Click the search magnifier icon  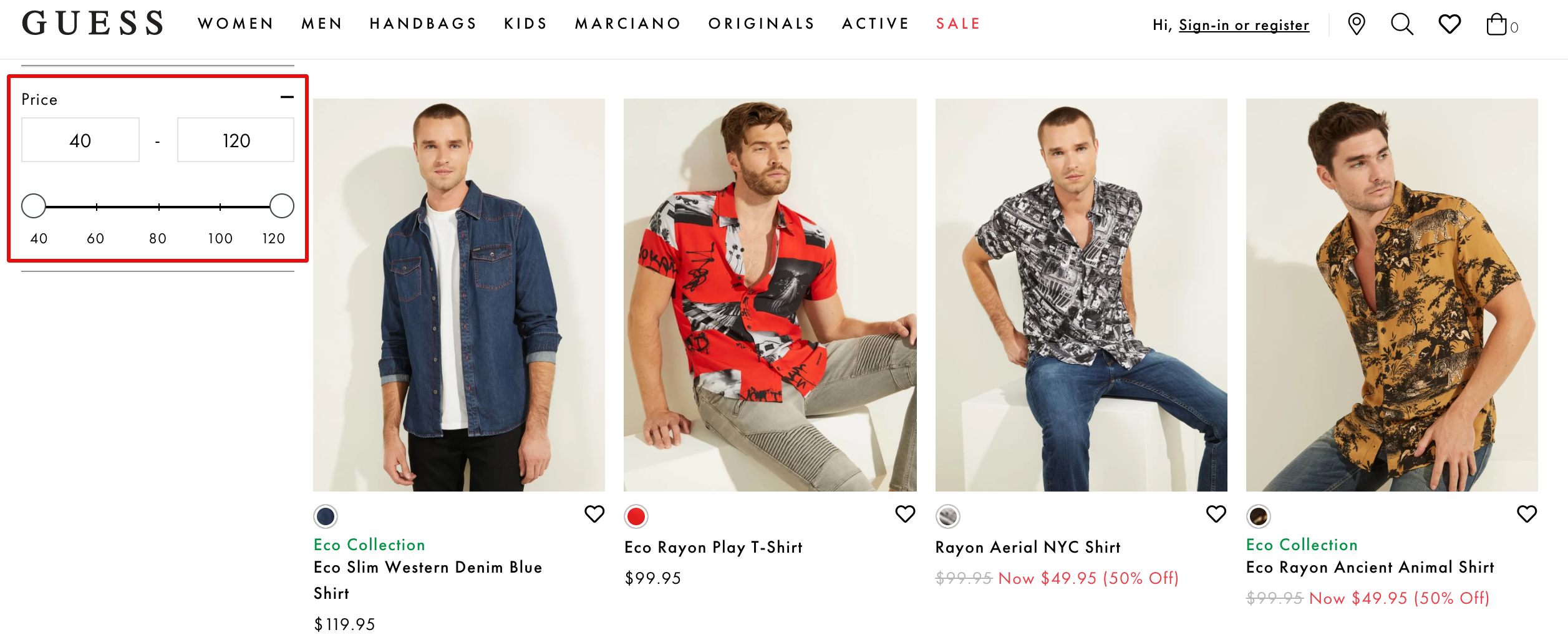point(1401,24)
